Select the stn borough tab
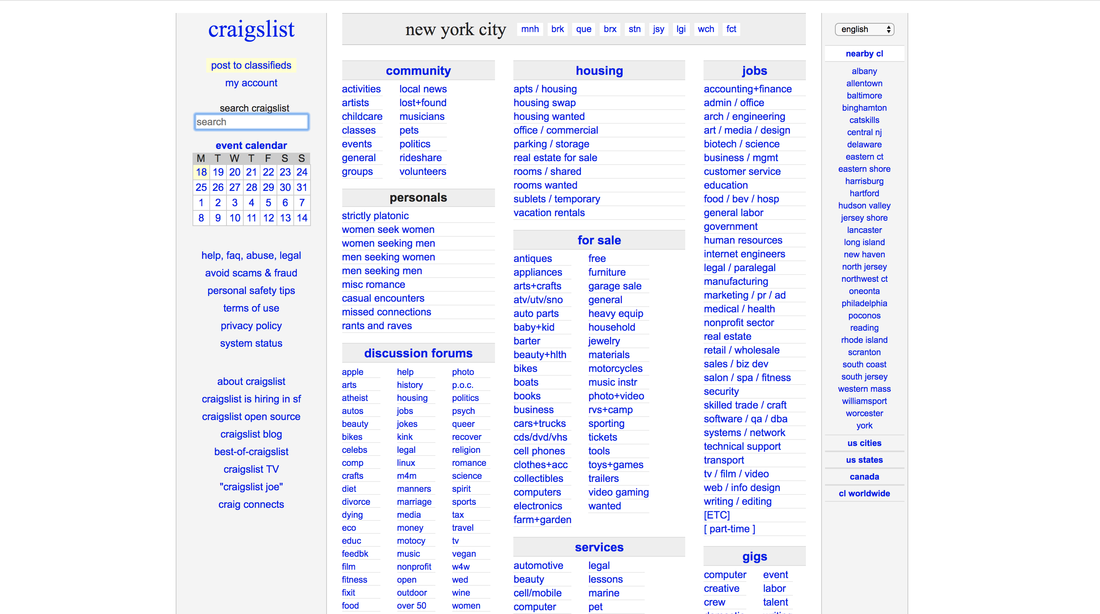The image size is (1100, 614). (x=635, y=29)
